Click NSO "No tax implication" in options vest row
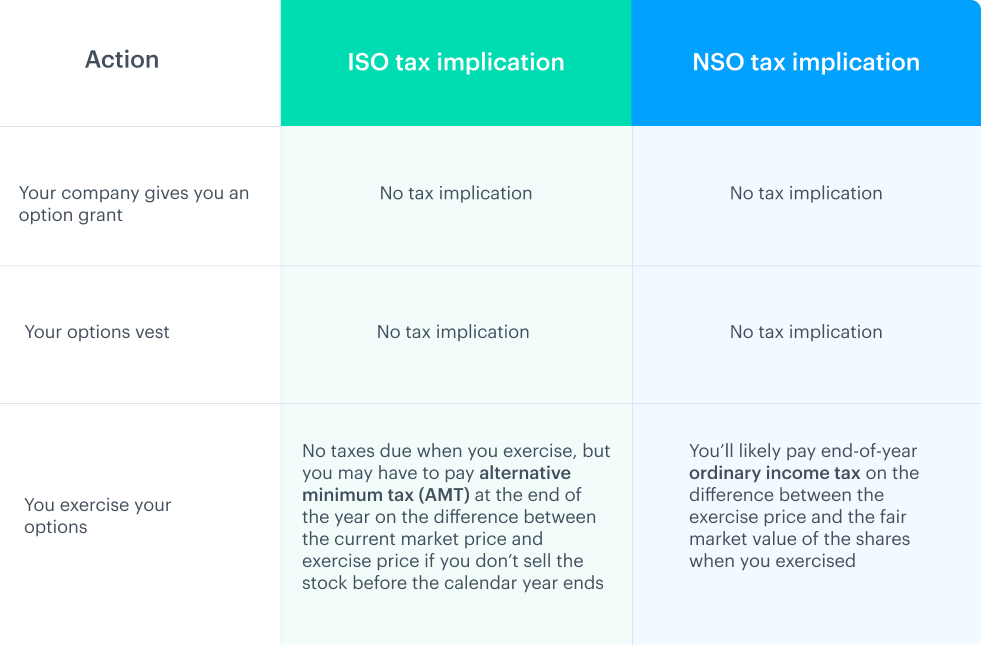981x645 pixels. point(806,332)
